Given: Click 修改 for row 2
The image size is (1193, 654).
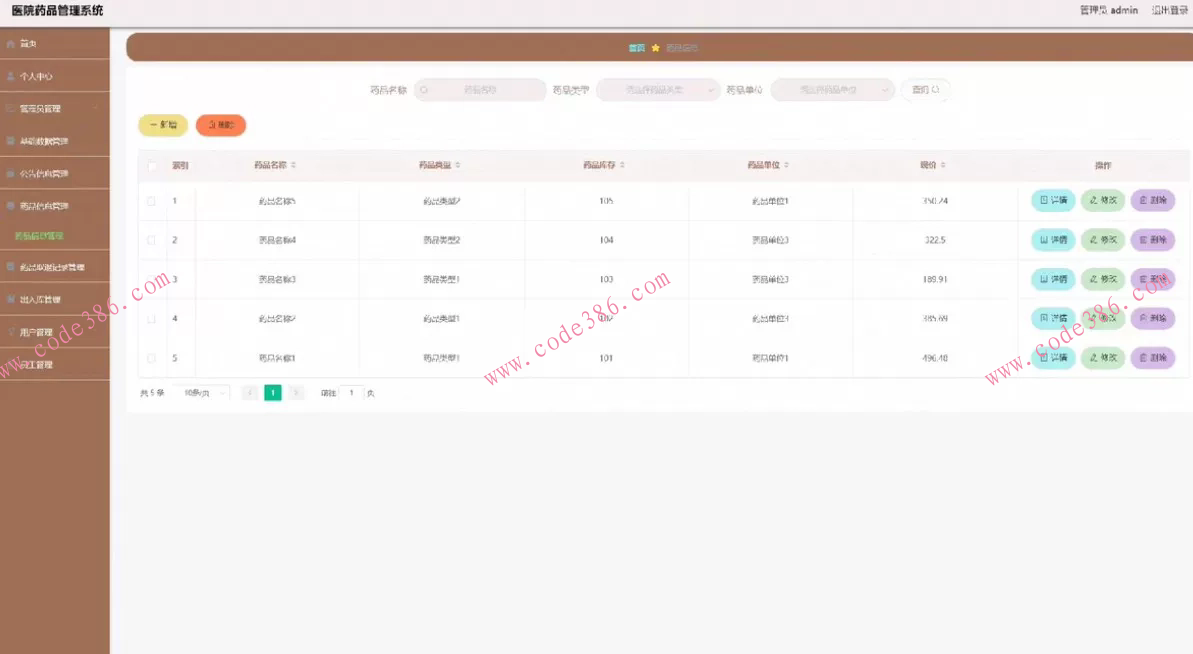Looking at the screenshot, I should (x=1102, y=240).
